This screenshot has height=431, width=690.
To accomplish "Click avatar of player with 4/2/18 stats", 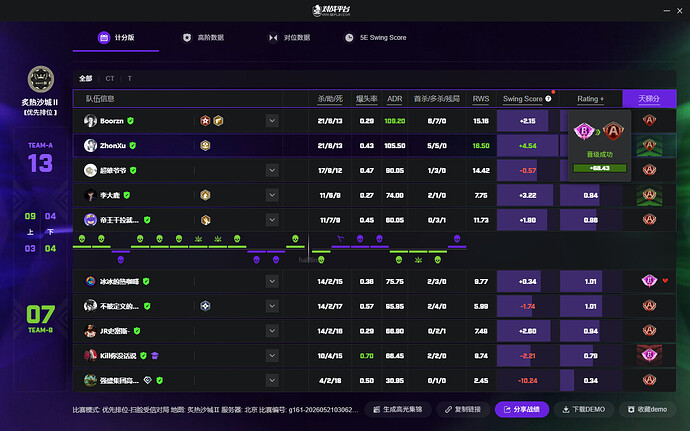I will (x=90, y=380).
